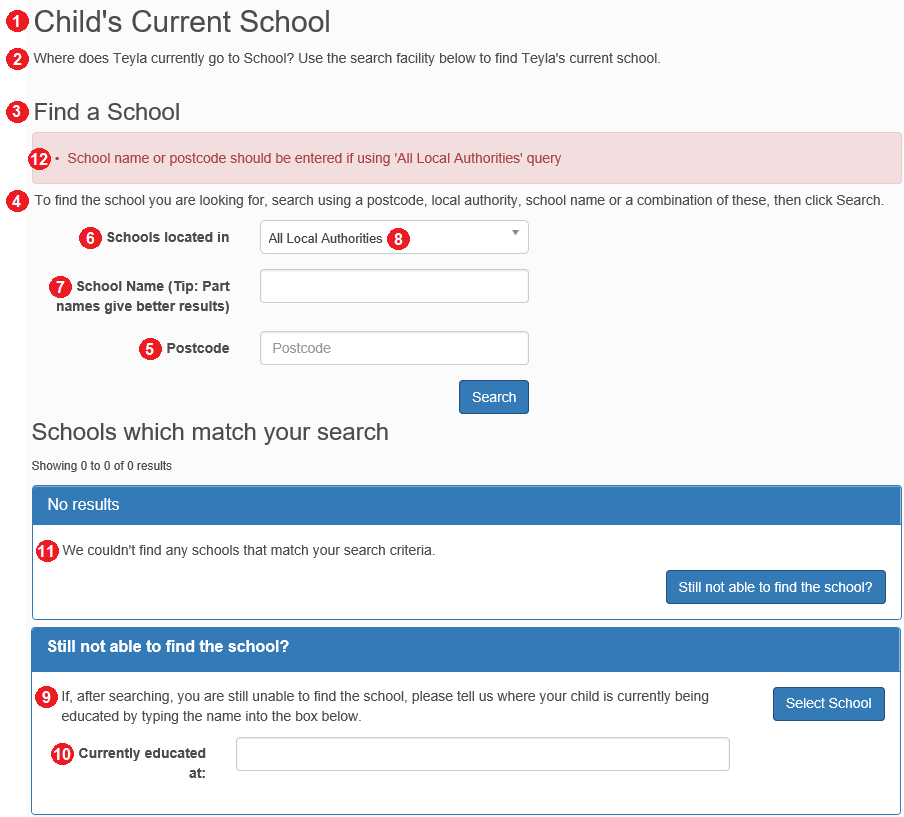
Task: Click the No results panel header
Action: pyautogui.click(x=466, y=505)
